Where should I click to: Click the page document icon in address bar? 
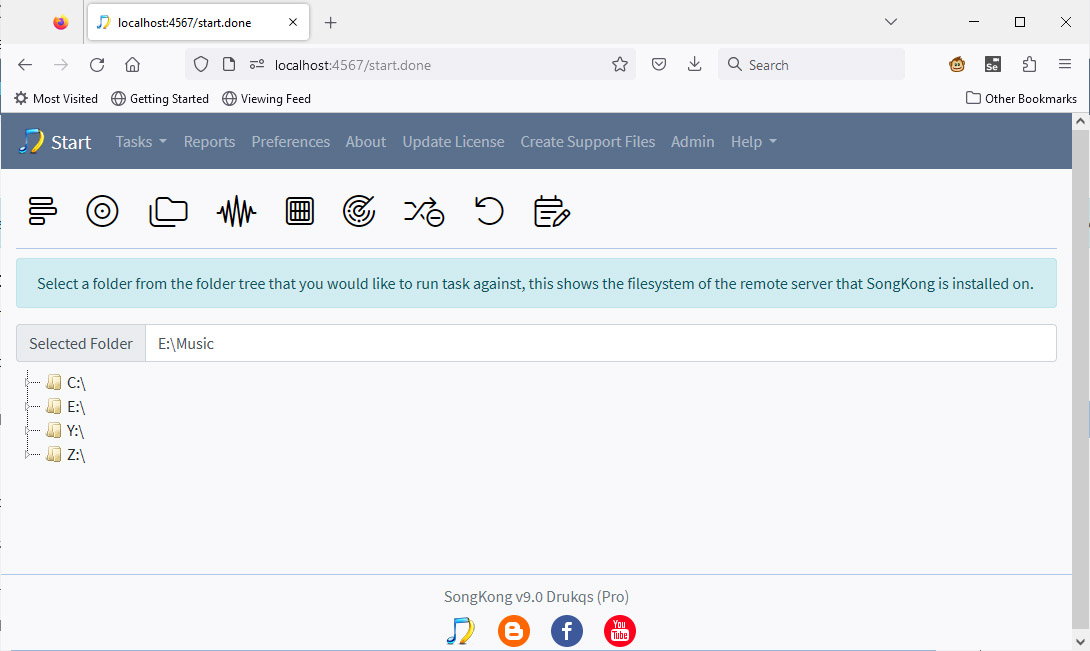(229, 65)
